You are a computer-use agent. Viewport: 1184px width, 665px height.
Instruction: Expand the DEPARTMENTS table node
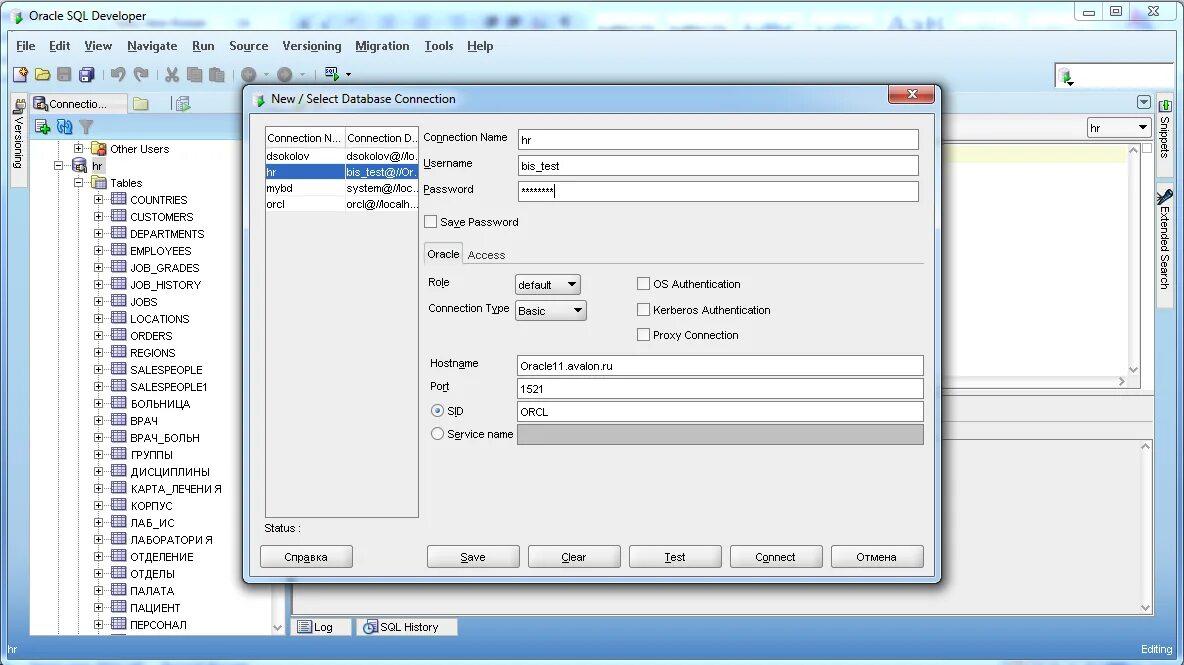[98, 233]
